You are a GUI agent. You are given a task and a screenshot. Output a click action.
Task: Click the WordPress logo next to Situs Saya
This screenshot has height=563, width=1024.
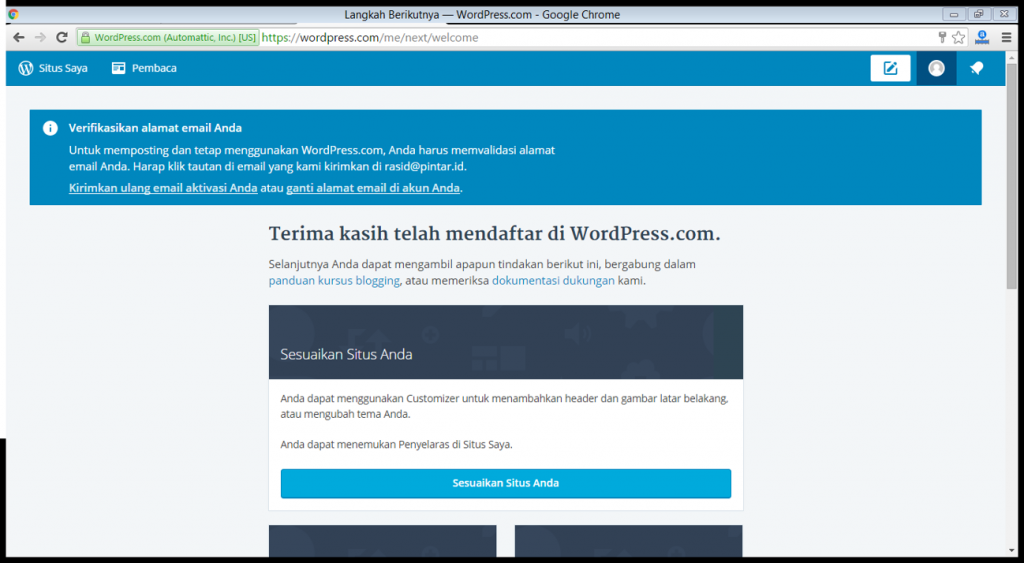(25, 68)
